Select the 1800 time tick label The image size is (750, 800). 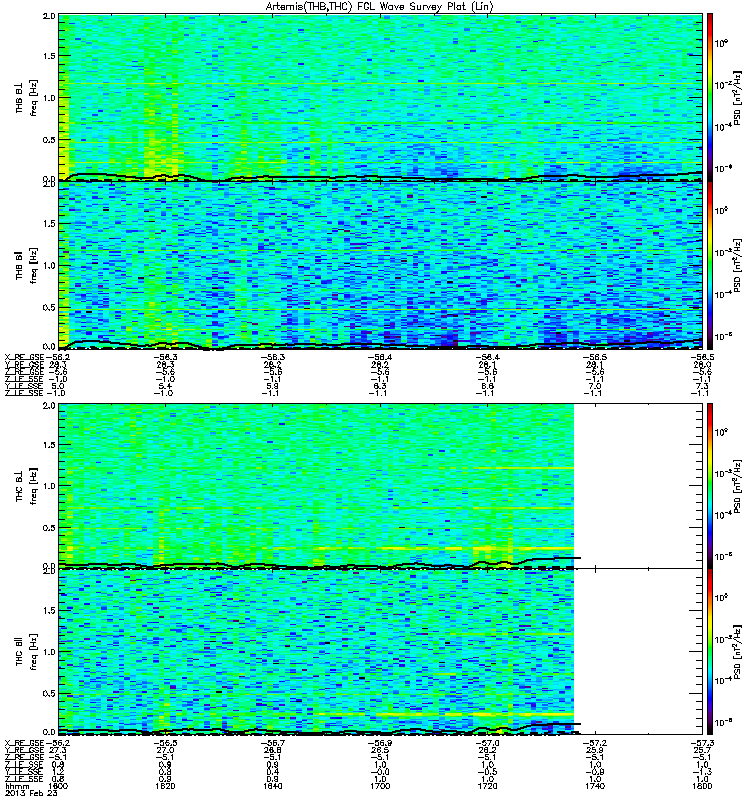pyautogui.click(x=703, y=786)
